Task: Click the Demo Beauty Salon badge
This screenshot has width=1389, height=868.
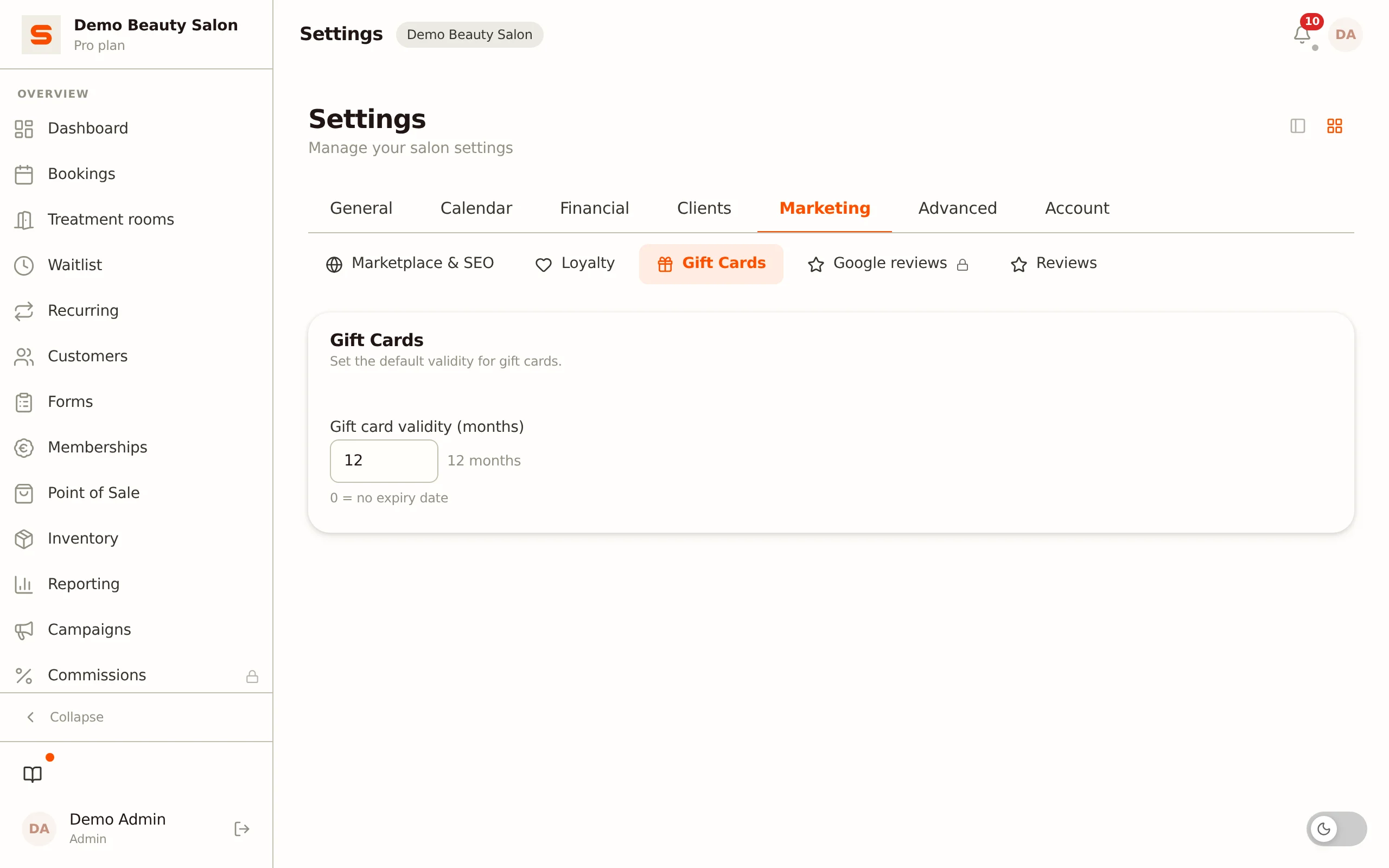Action: click(469, 34)
